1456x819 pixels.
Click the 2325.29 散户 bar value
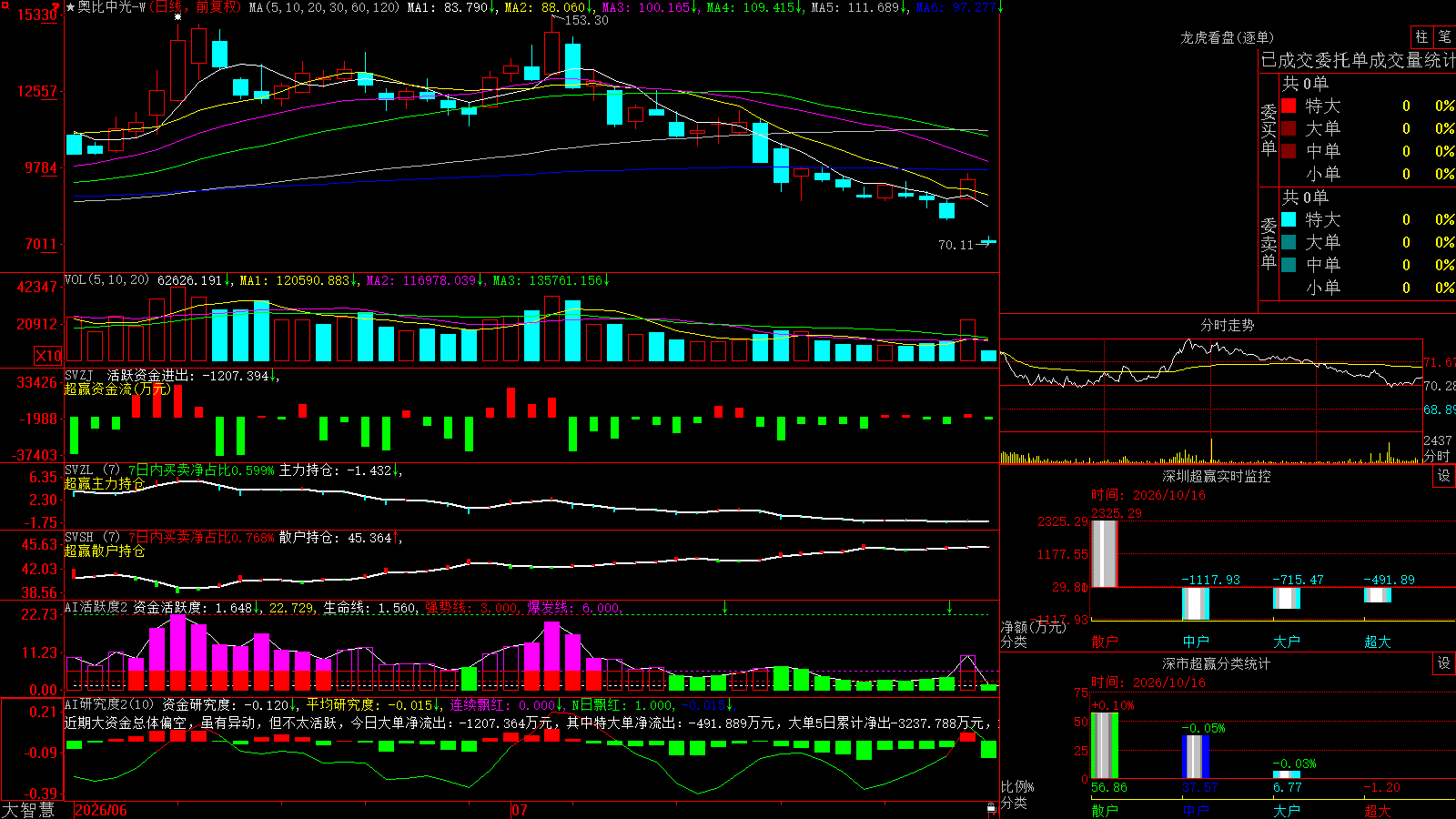[x=1117, y=513]
